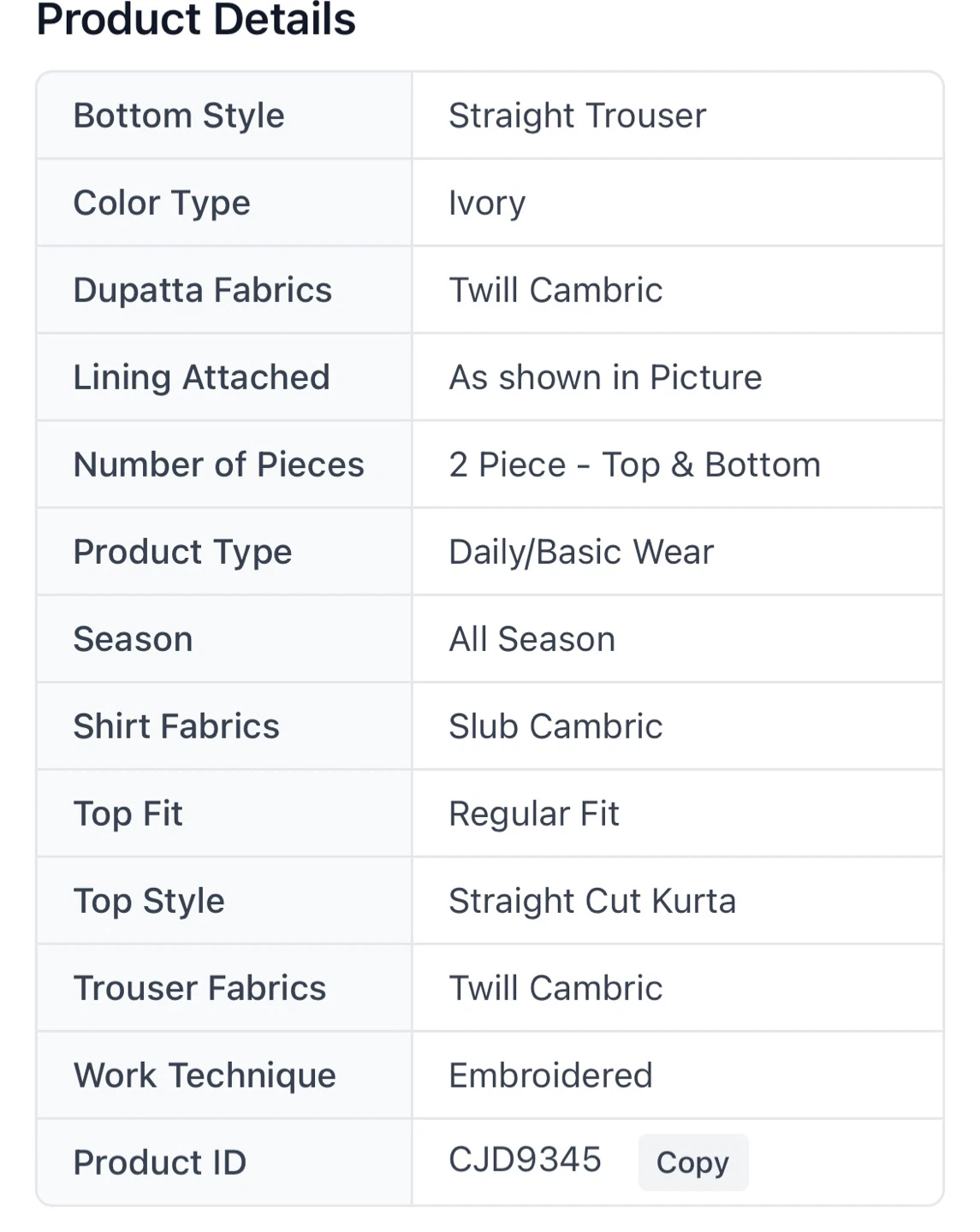This screenshot has width=980, height=1232.
Task: Select the Regular Fit value
Action: [x=533, y=814]
